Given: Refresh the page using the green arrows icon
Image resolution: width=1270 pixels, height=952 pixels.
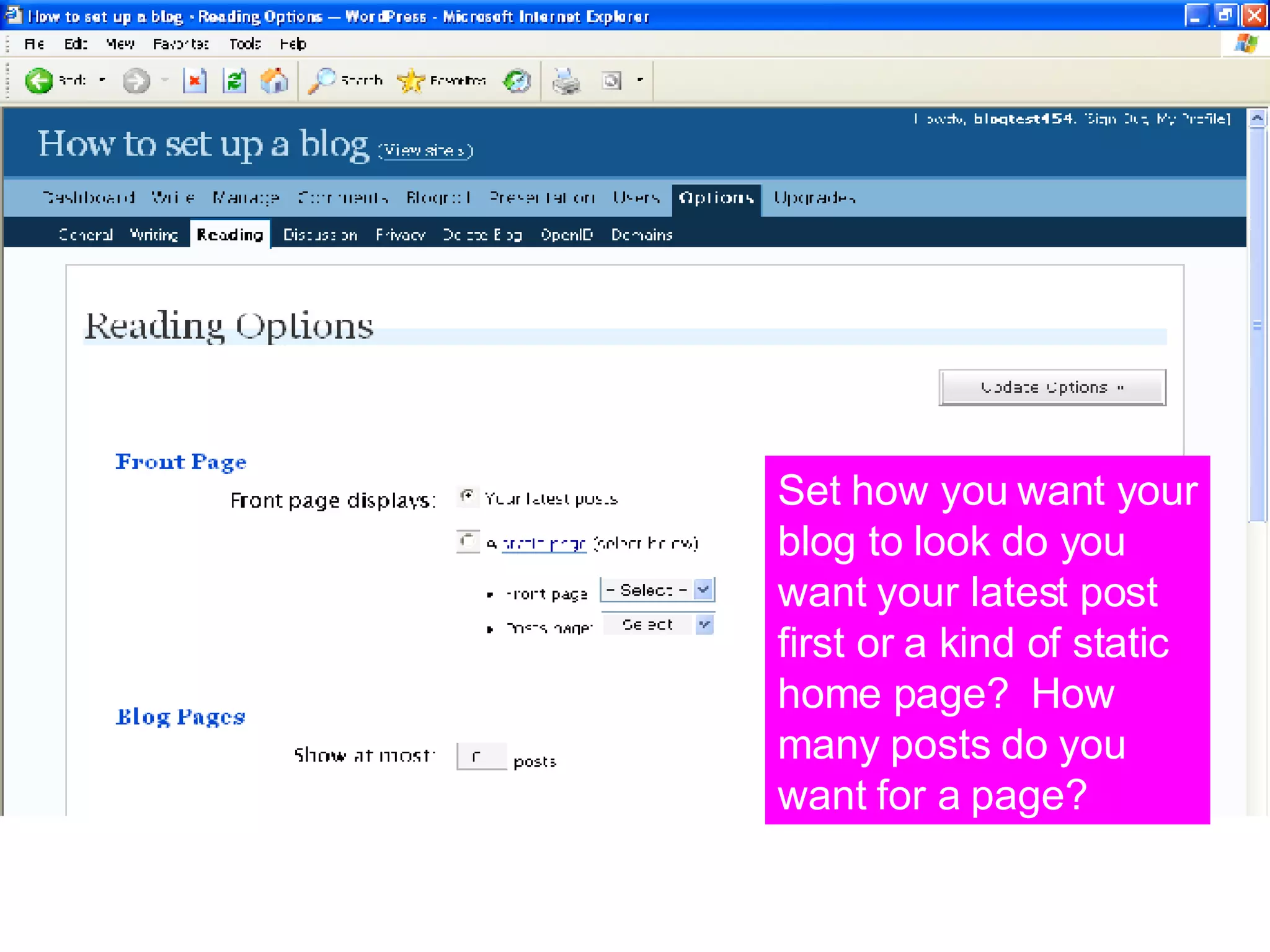Looking at the screenshot, I should click(x=234, y=81).
